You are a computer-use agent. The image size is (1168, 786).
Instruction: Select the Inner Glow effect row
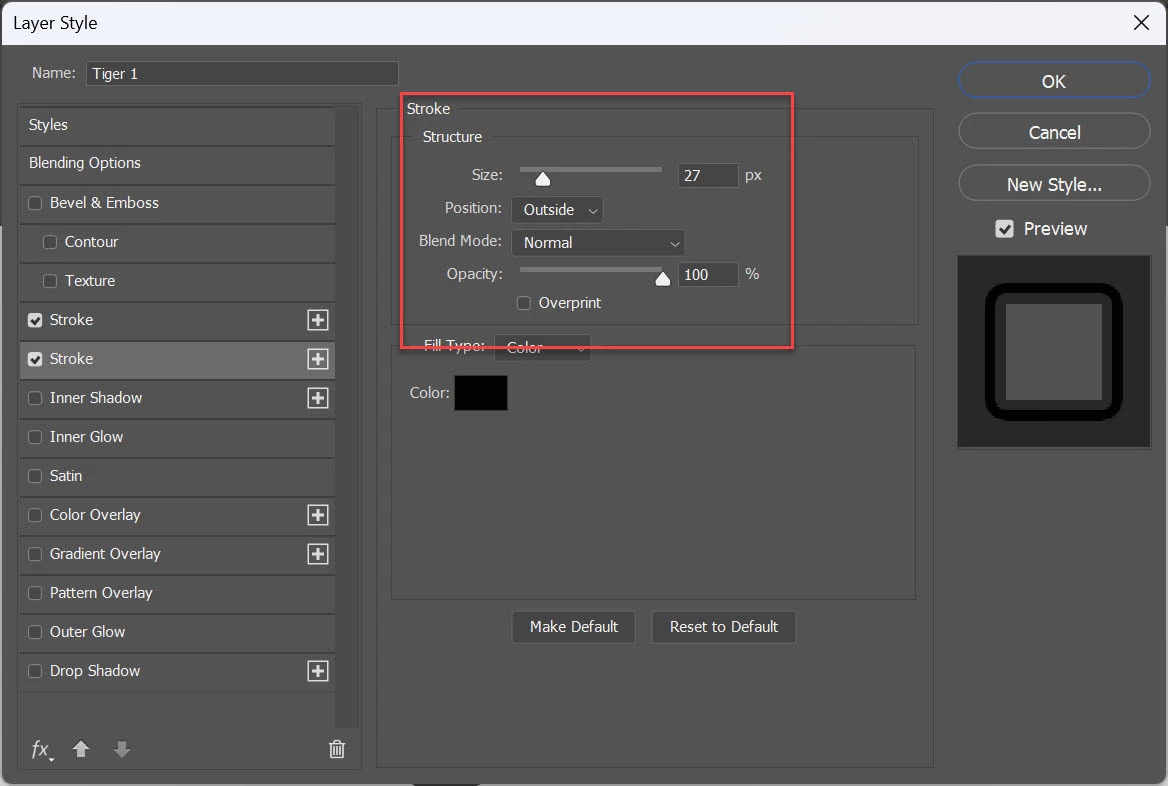[177, 437]
